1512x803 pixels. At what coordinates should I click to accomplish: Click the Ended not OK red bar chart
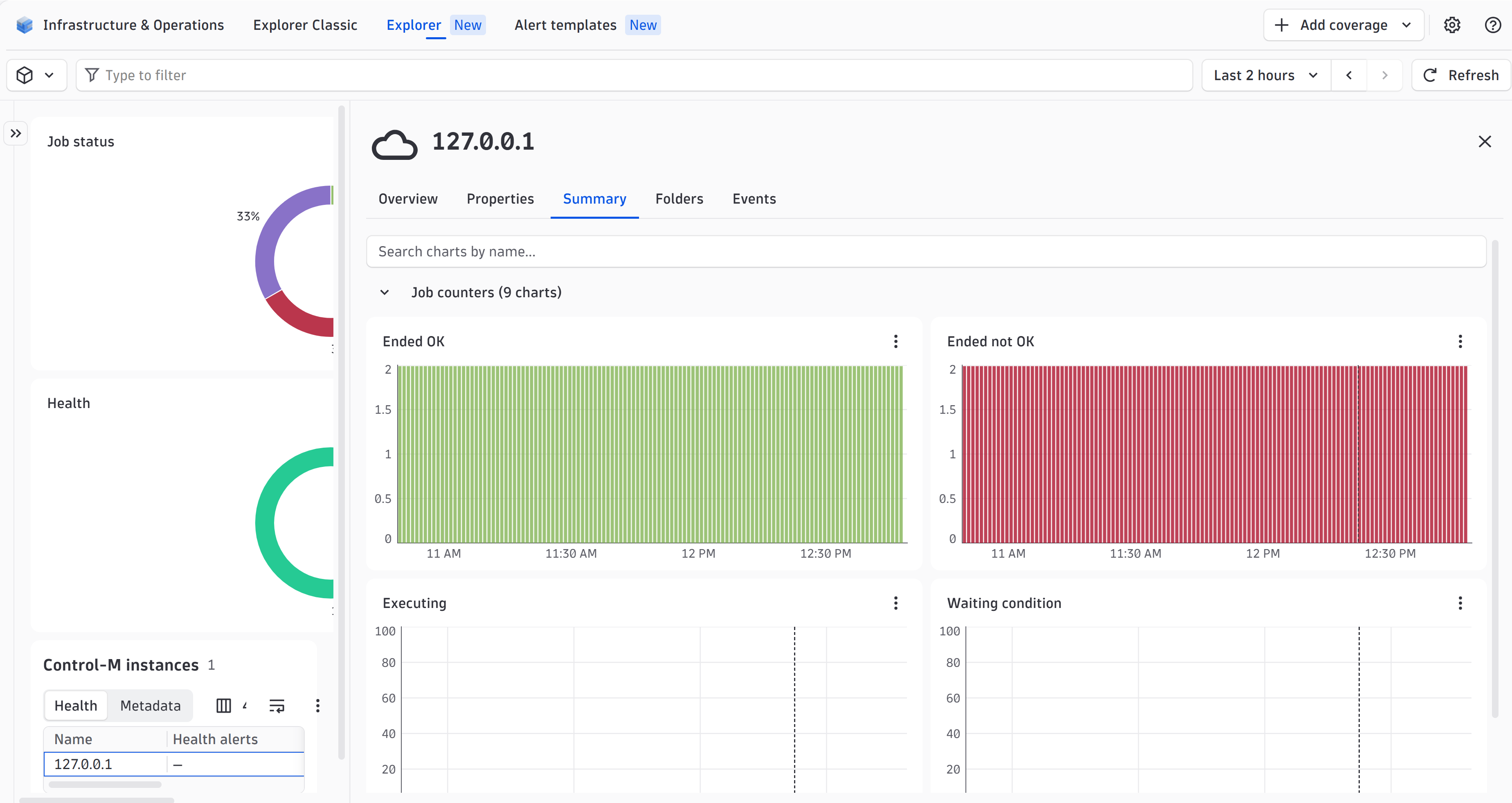(x=1215, y=454)
